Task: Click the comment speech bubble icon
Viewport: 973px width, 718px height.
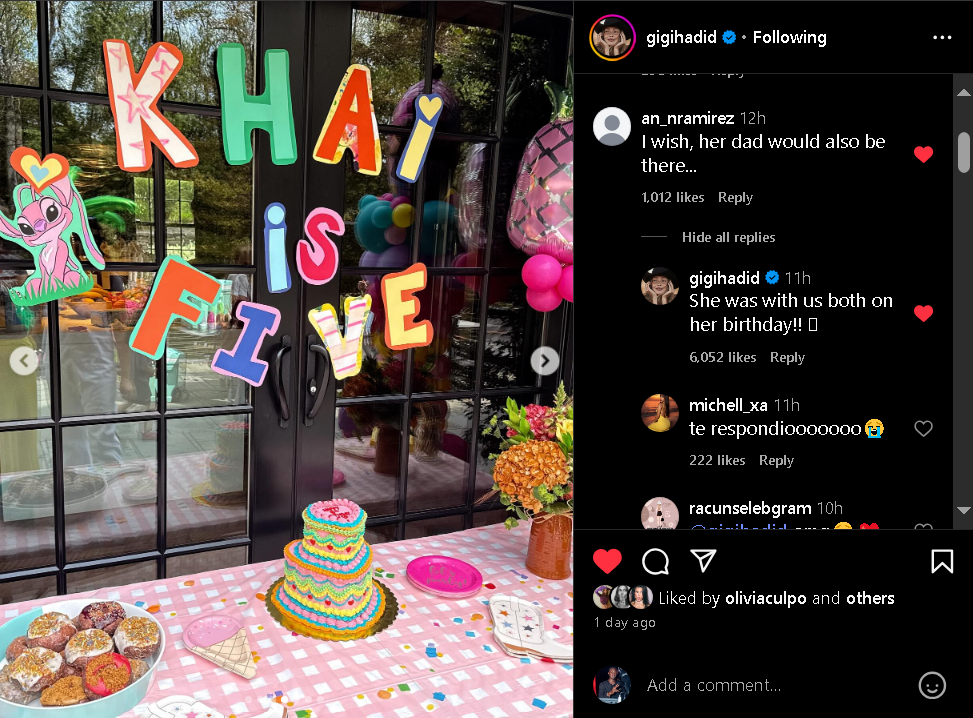Action: coord(655,561)
